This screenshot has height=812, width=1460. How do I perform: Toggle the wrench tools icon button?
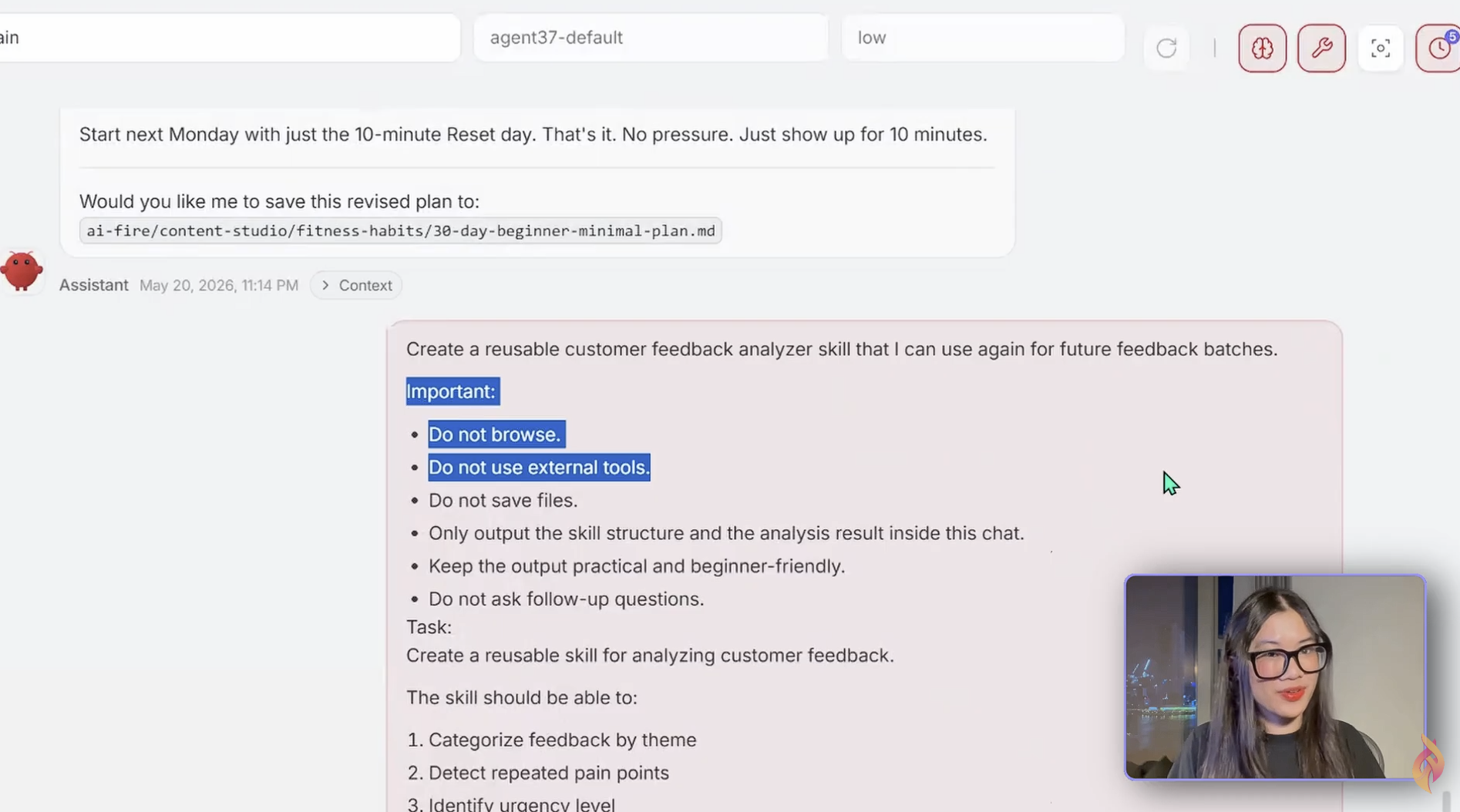pos(1321,49)
